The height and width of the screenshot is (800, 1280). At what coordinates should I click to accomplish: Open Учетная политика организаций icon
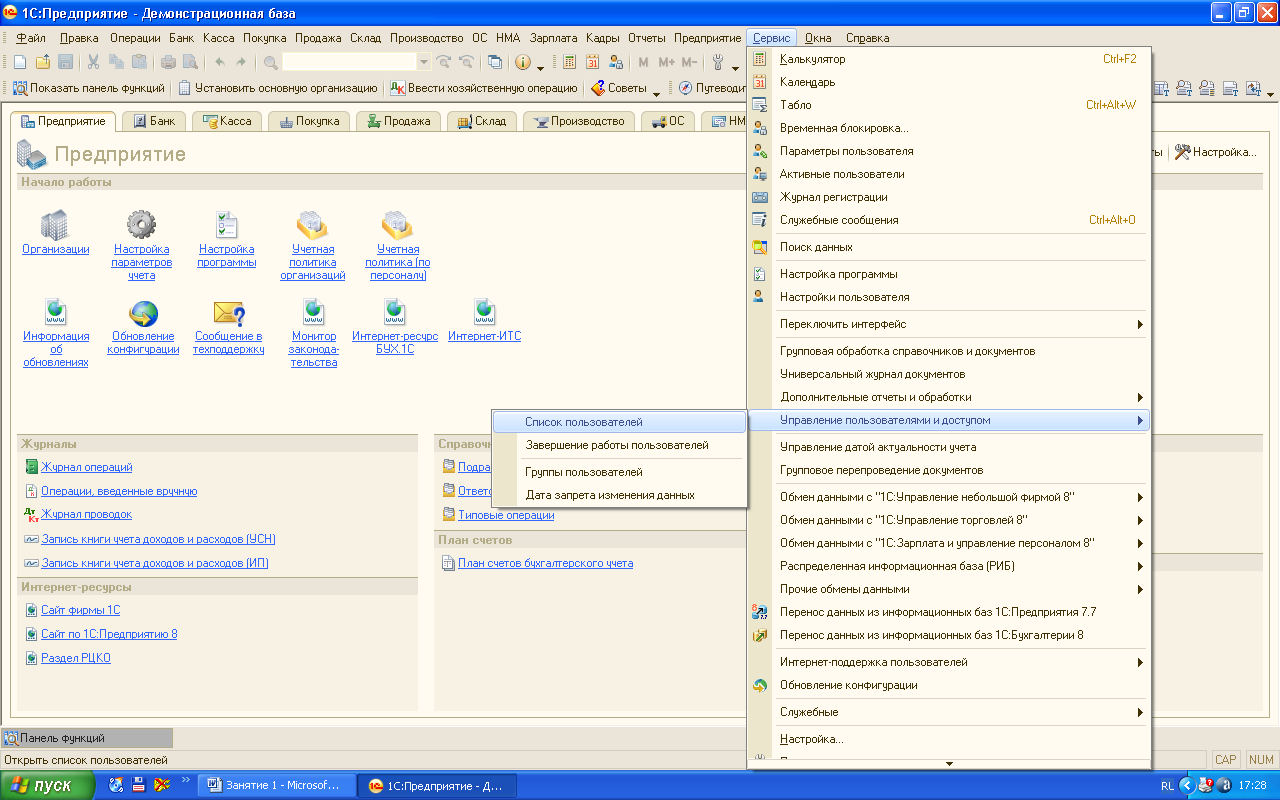[312, 224]
